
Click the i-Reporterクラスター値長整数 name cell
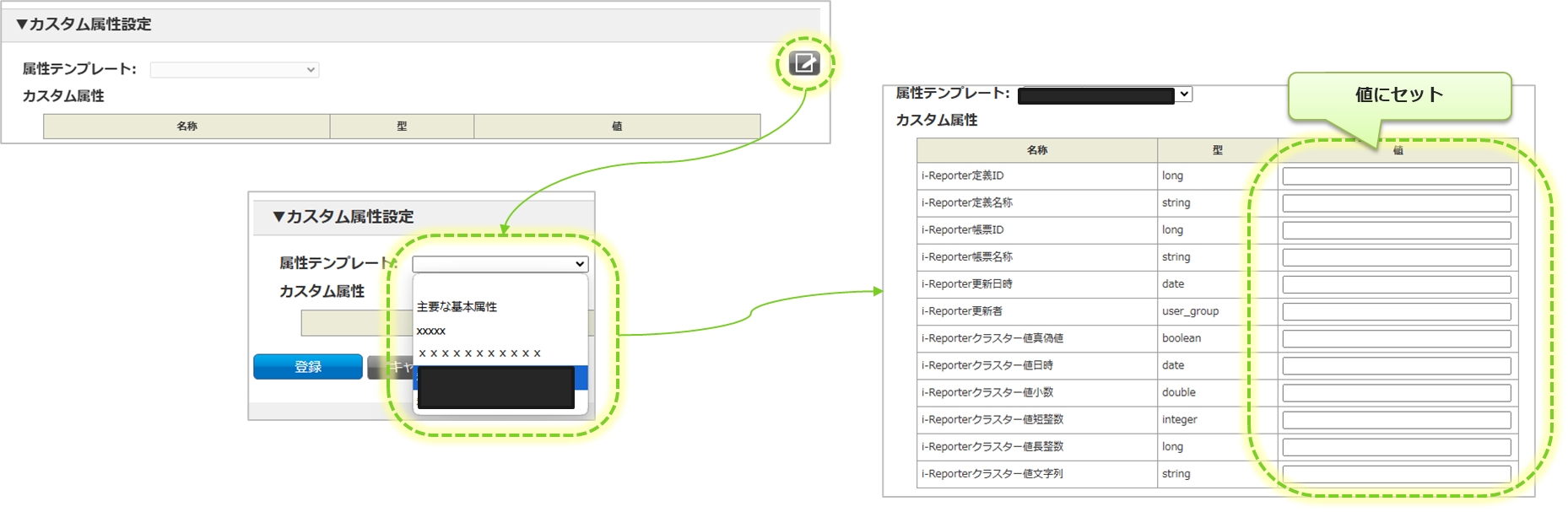tap(1037, 446)
